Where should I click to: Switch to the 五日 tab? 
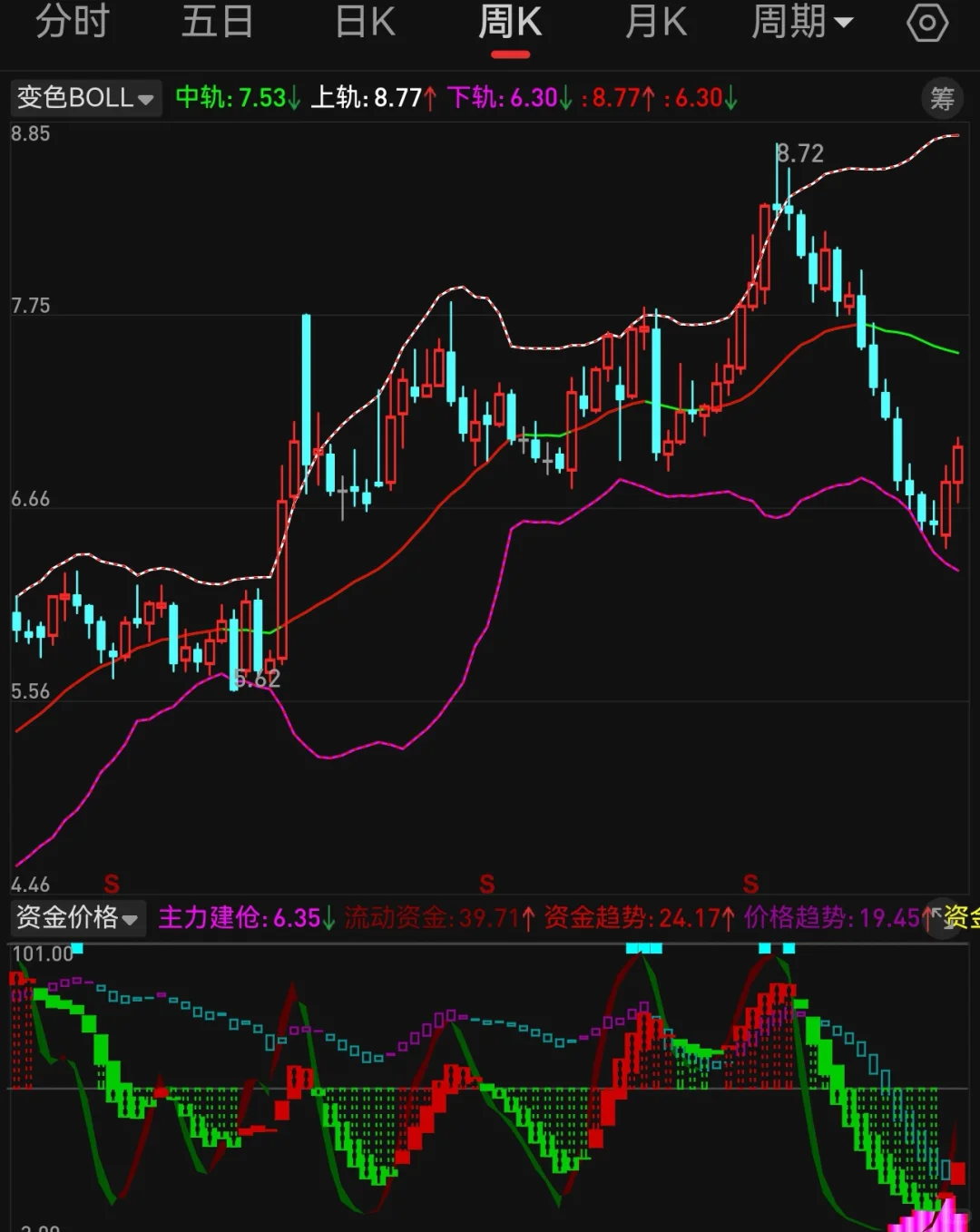pyautogui.click(x=217, y=22)
